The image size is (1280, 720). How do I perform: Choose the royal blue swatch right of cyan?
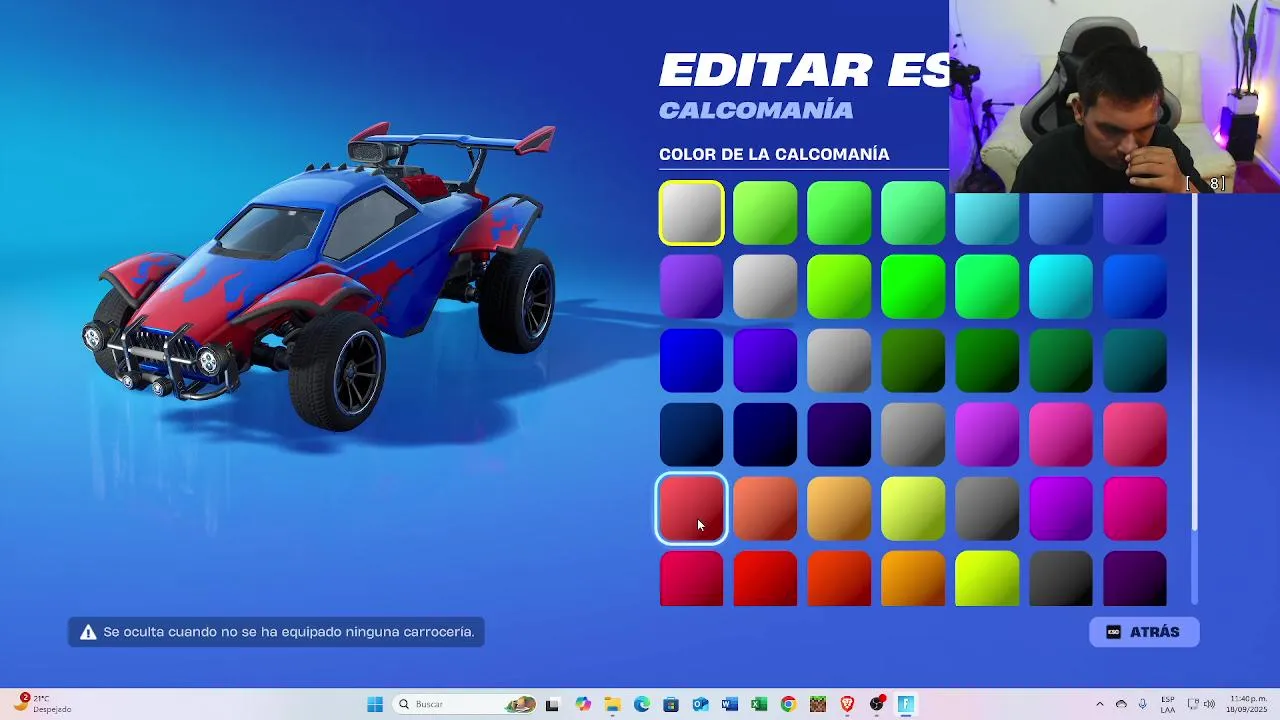point(1135,287)
